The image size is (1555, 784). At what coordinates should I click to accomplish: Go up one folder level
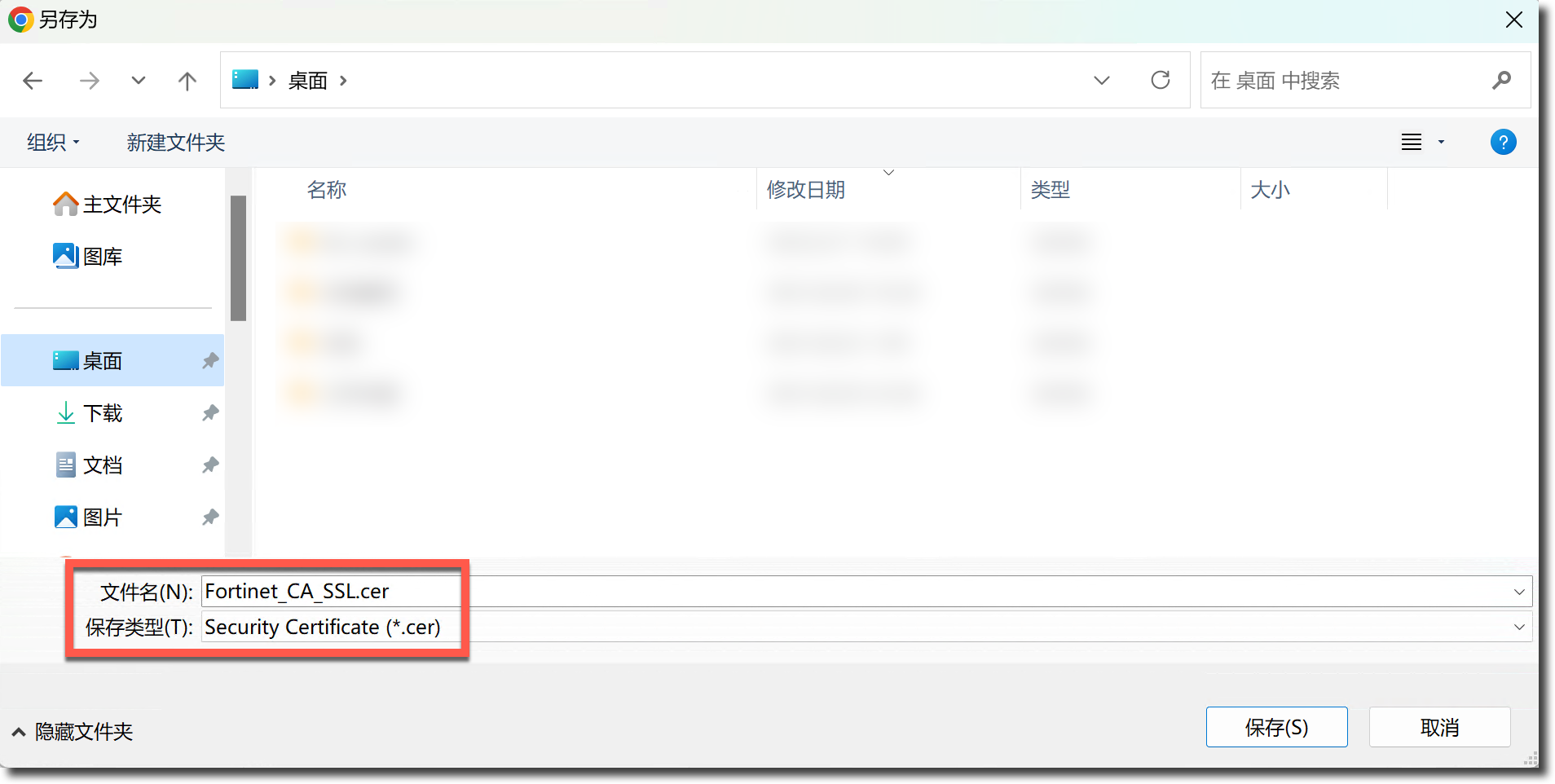pyautogui.click(x=187, y=81)
